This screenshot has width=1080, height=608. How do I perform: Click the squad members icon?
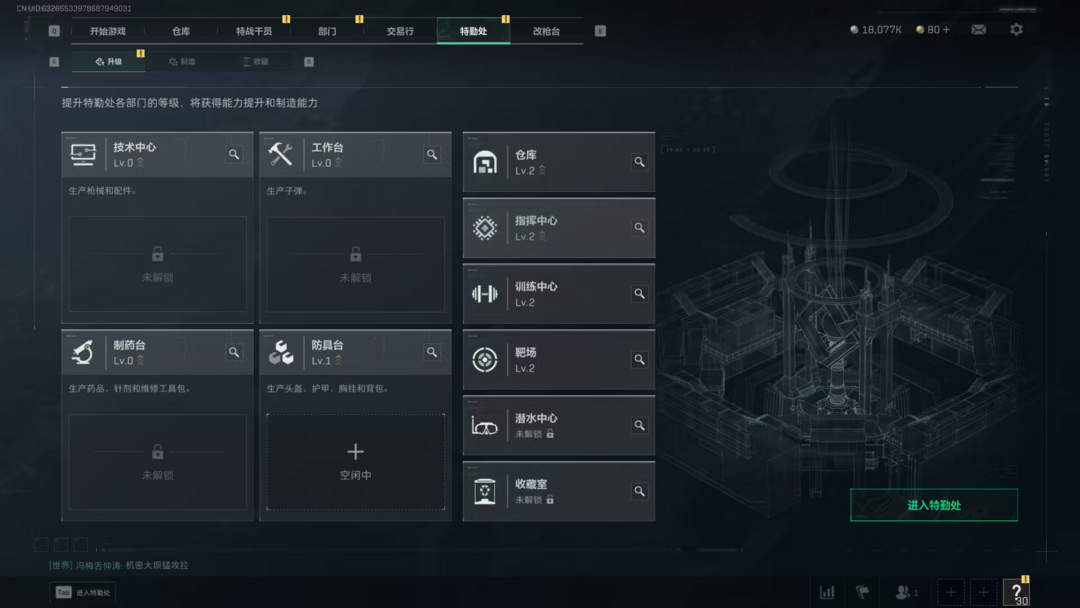[x=906, y=592]
